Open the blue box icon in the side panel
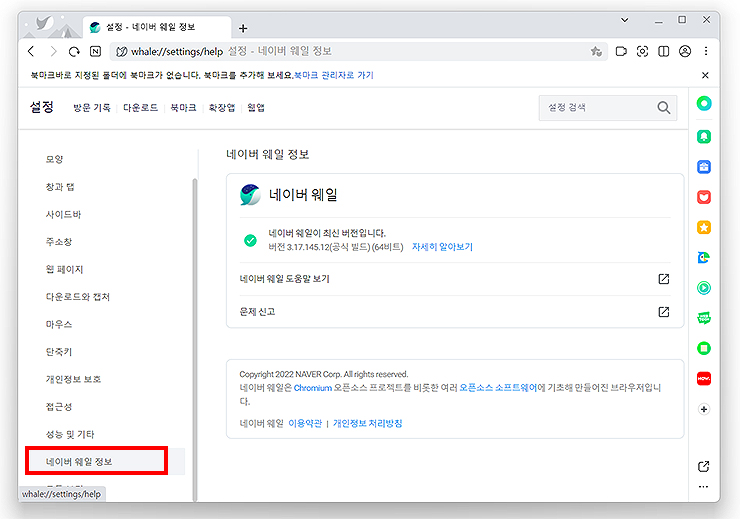This screenshot has height=519, width=740. [x=704, y=167]
